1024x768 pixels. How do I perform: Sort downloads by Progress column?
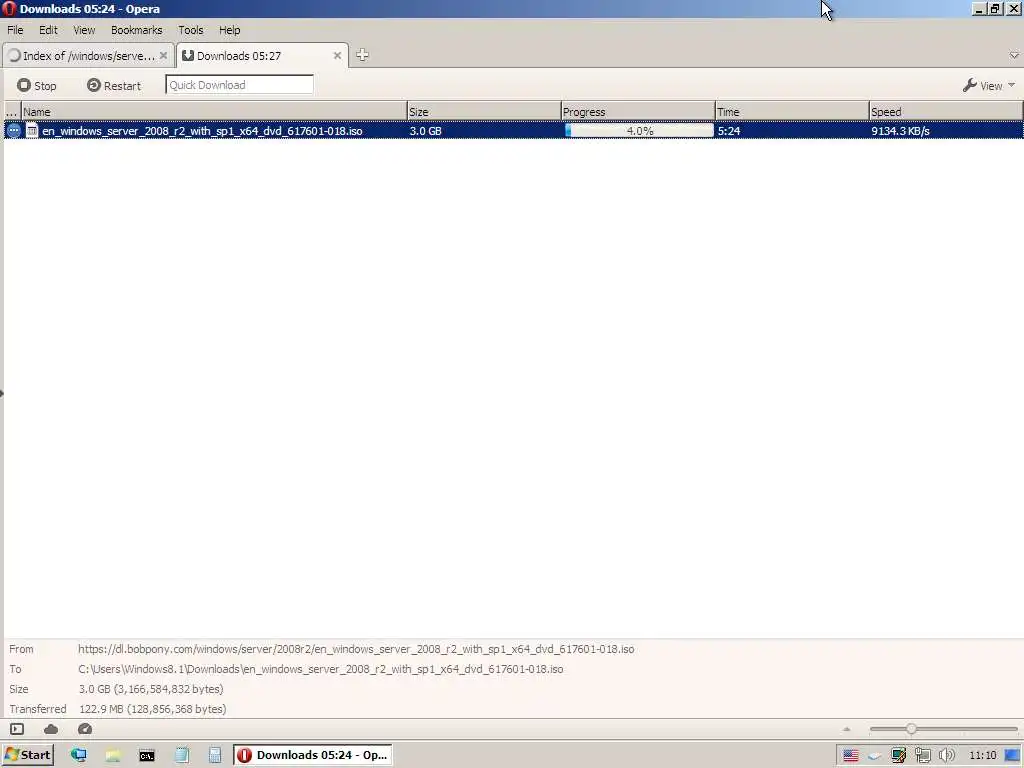(638, 112)
